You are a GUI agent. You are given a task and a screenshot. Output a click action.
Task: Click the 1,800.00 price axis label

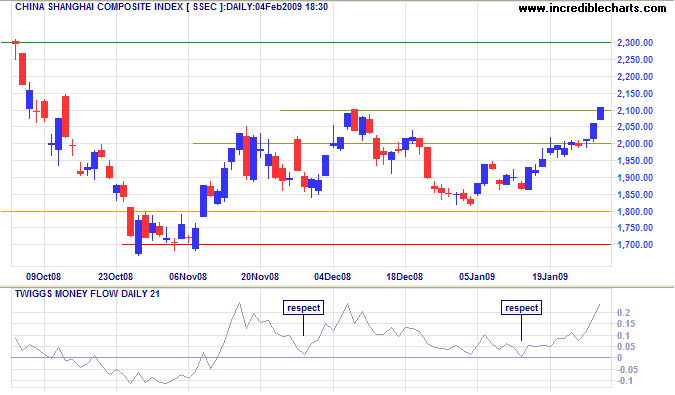pyautogui.click(x=635, y=211)
